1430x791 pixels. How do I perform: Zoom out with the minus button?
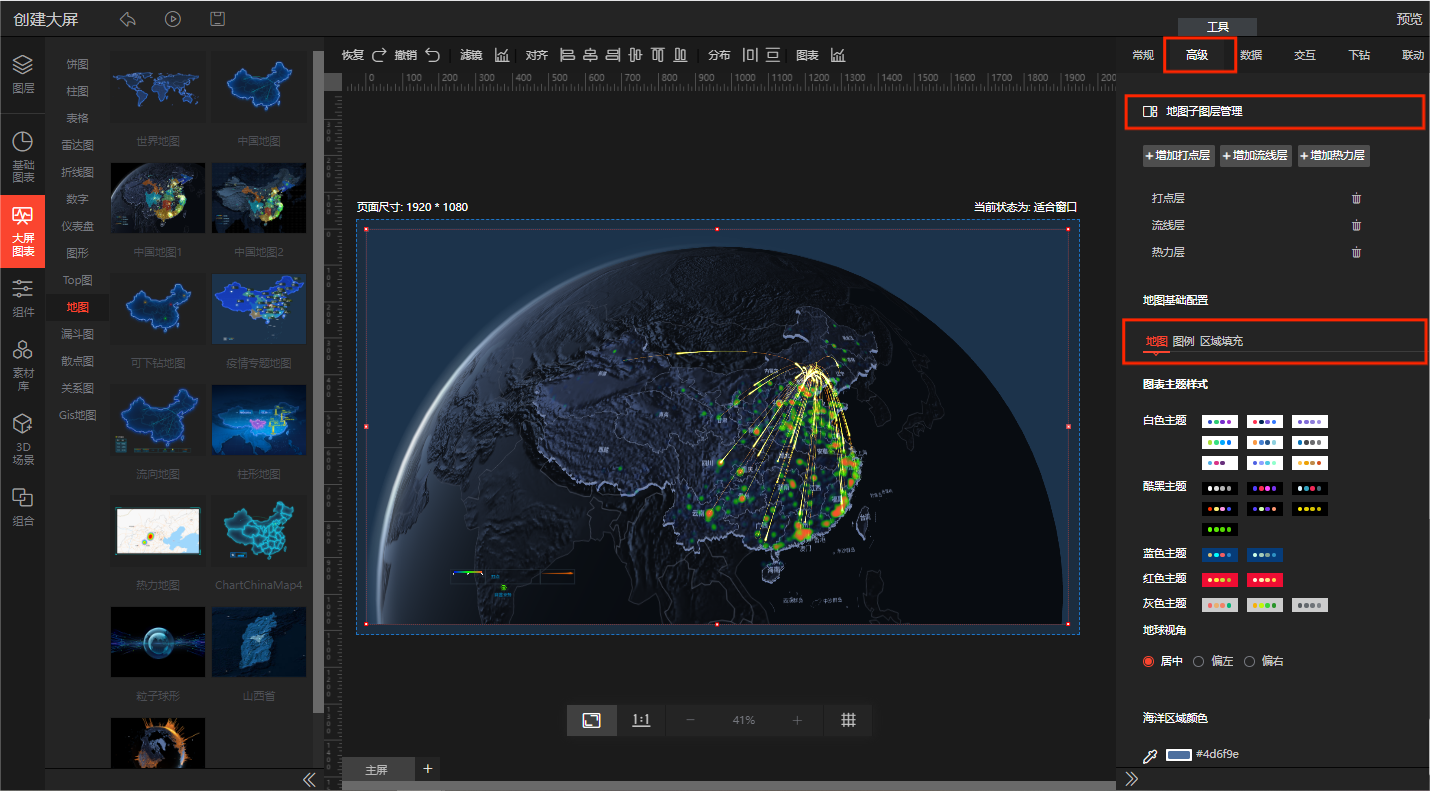point(690,720)
